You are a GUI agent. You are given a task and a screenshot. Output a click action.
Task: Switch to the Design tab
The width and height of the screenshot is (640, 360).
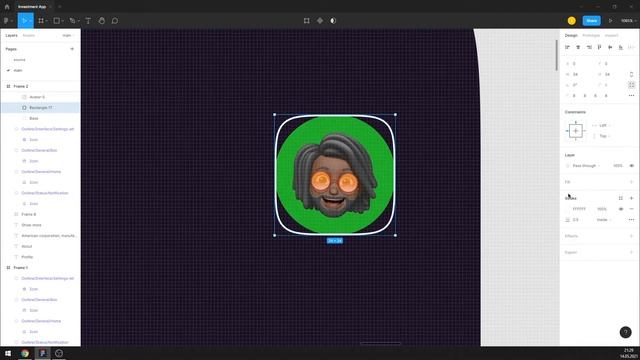coord(571,36)
